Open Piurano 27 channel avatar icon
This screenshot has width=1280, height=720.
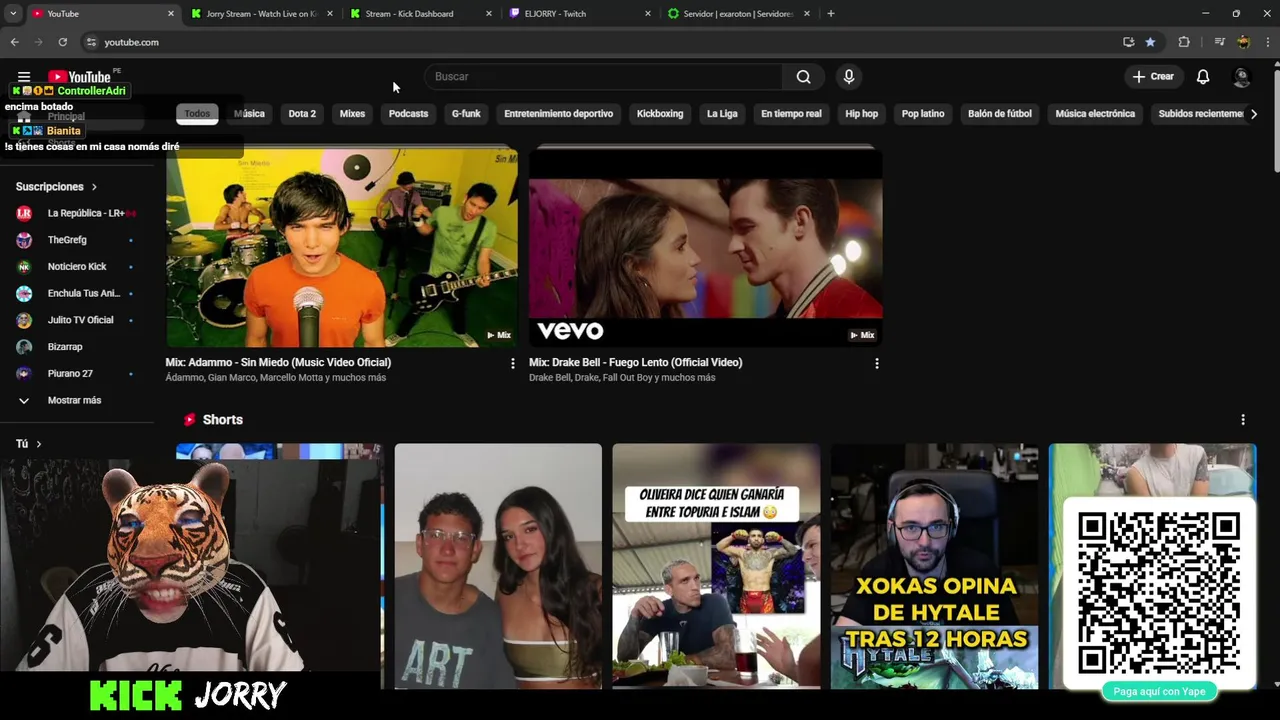pyautogui.click(x=24, y=374)
